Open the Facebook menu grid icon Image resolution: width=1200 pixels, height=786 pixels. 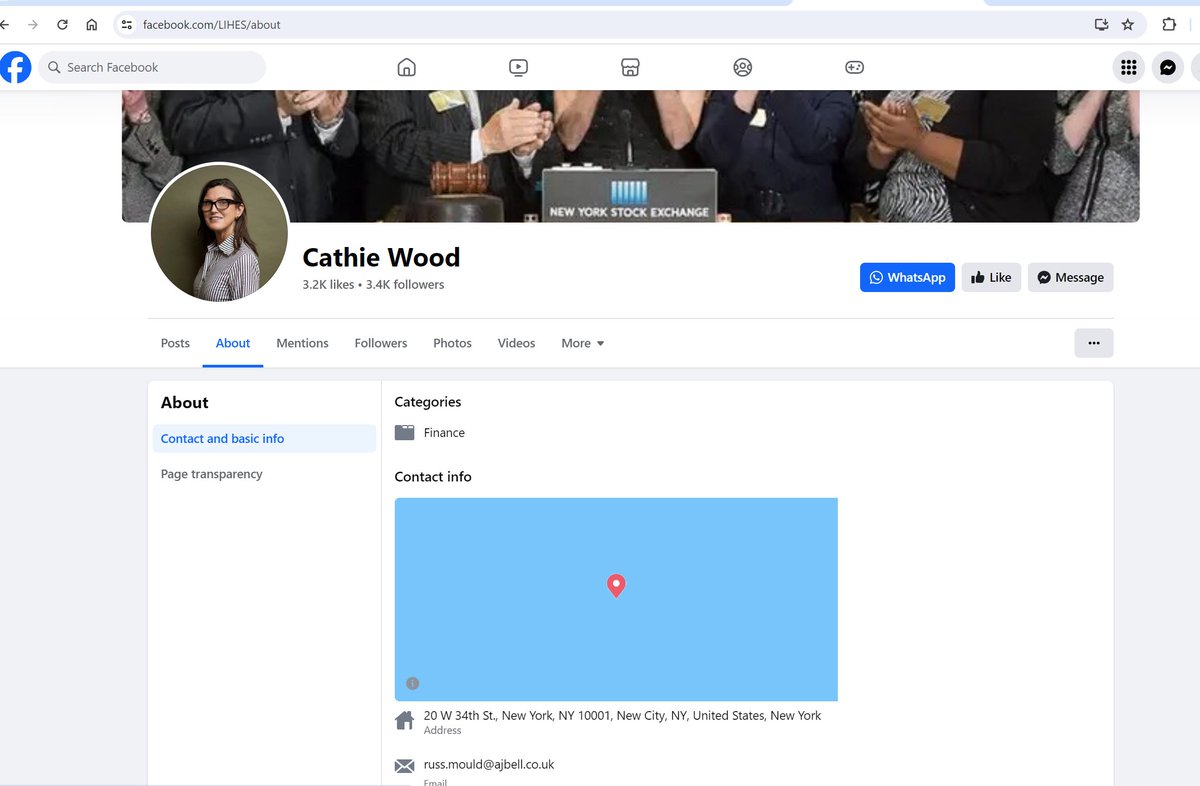[x=1129, y=67]
